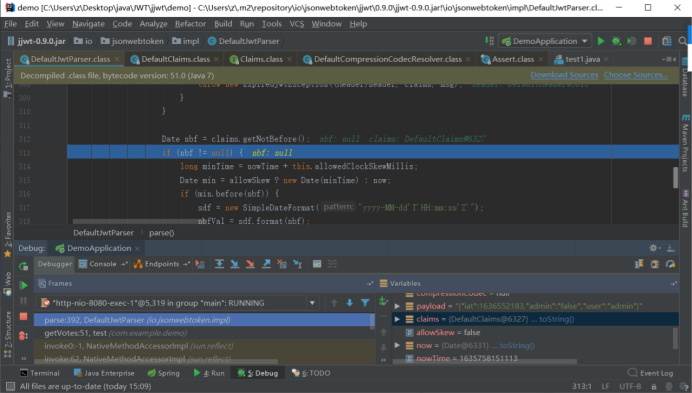
Task: Select the getVotes:51, test frame
Action: [x=204, y=333]
